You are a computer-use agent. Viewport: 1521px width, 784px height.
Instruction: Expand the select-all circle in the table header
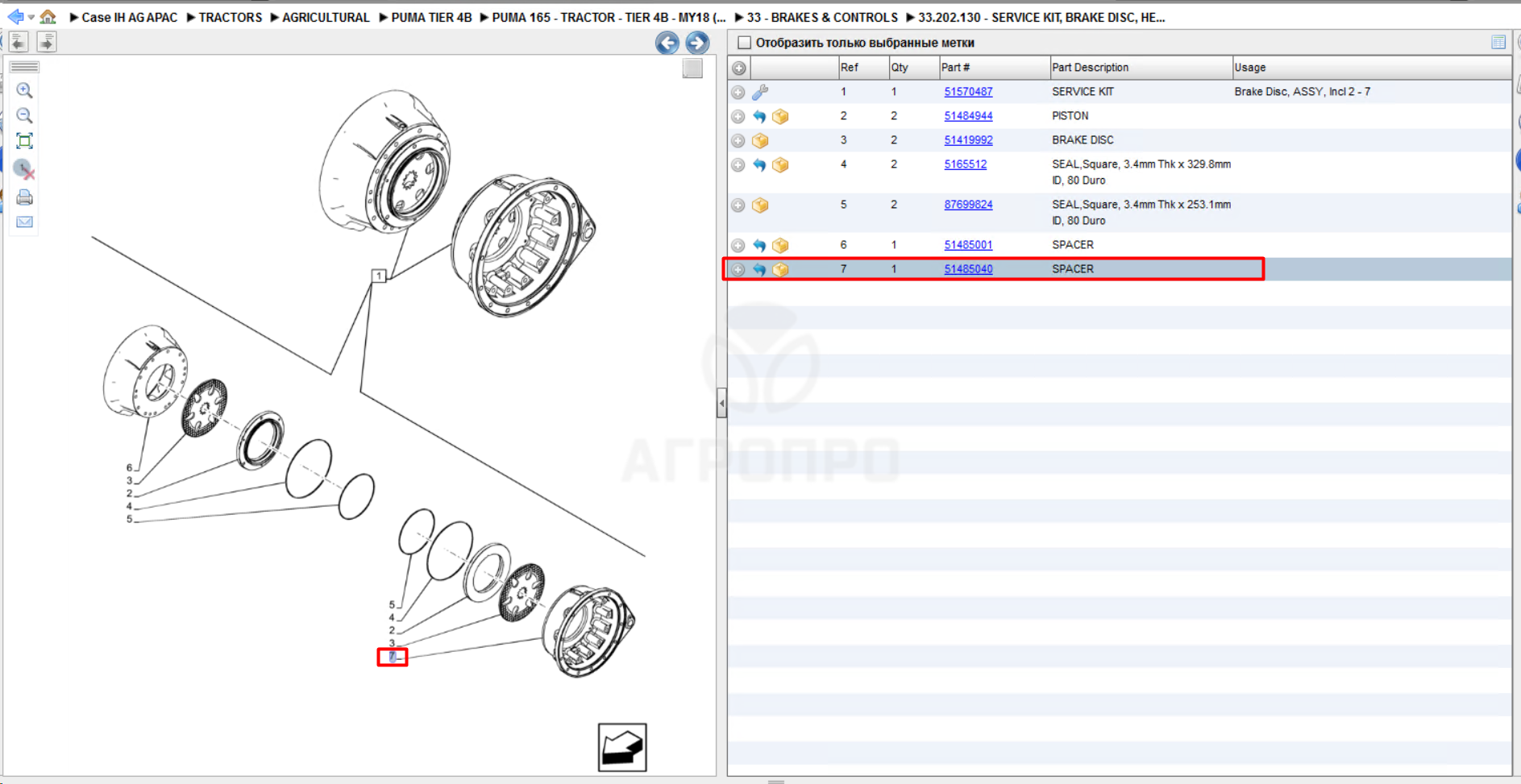[x=738, y=68]
